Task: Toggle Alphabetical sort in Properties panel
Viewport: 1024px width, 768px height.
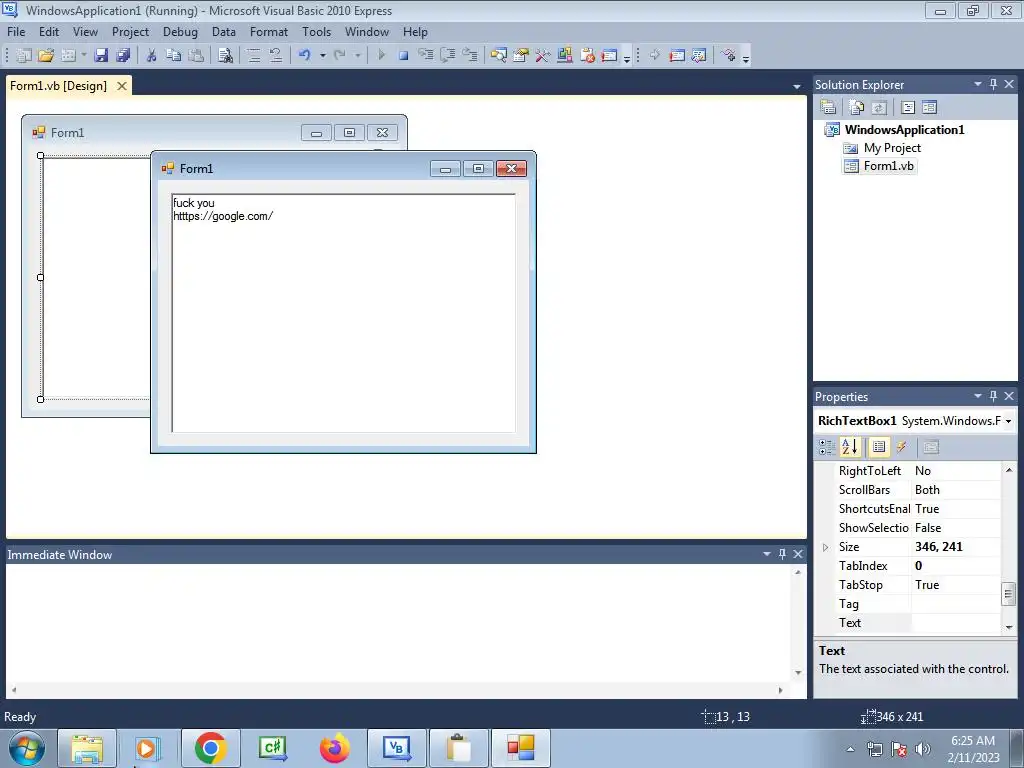Action: click(x=850, y=447)
